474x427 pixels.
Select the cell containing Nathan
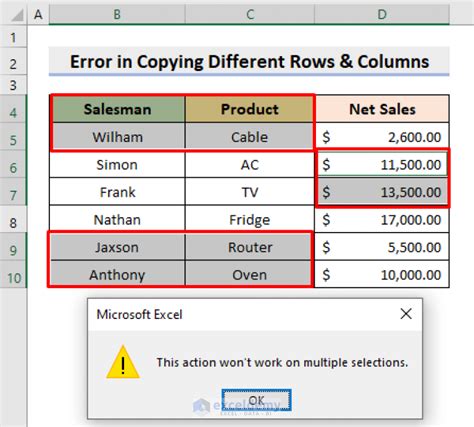[117, 219]
